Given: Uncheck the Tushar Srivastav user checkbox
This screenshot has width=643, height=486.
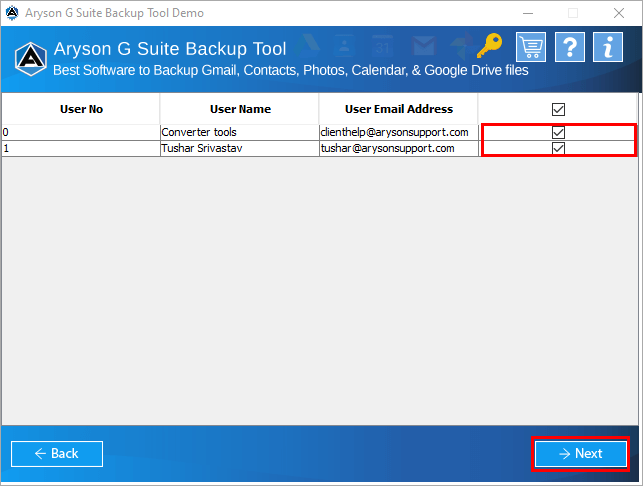Looking at the screenshot, I should pos(558,148).
